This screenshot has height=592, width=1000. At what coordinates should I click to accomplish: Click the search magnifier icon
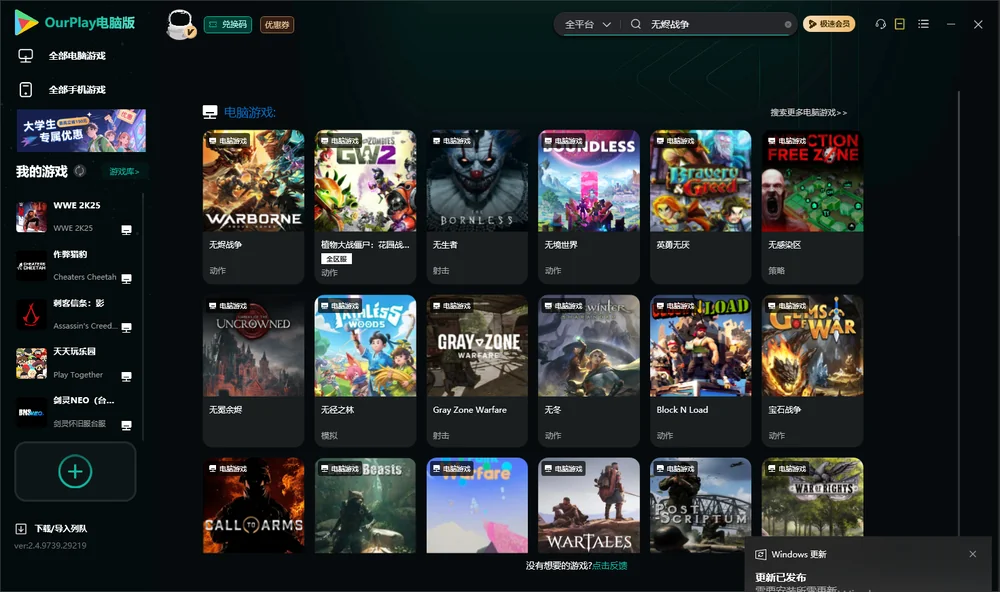click(636, 24)
